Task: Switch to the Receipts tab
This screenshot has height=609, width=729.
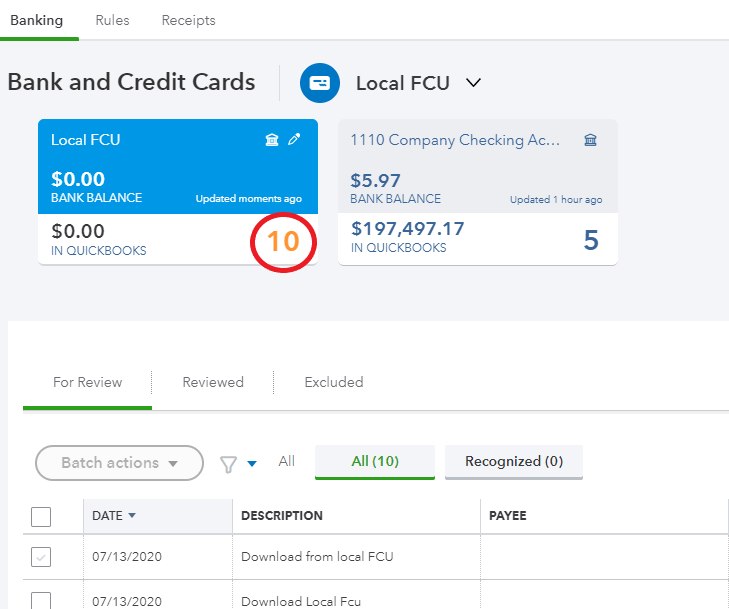Action: (x=188, y=20)
